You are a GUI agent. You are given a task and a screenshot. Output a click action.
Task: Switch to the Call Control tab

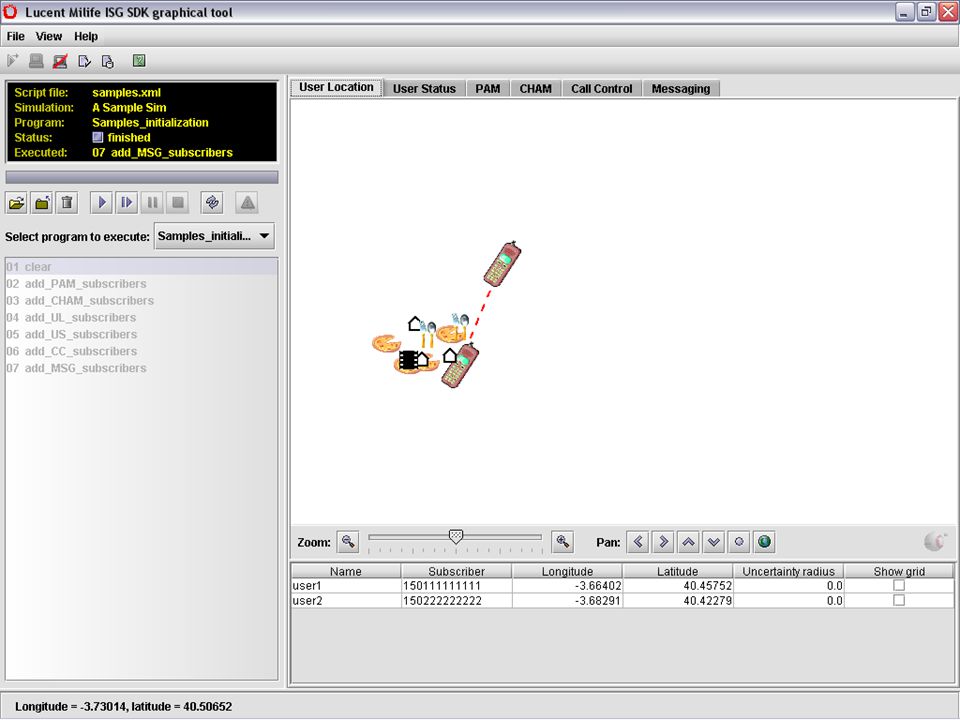[x=602, y=89]
